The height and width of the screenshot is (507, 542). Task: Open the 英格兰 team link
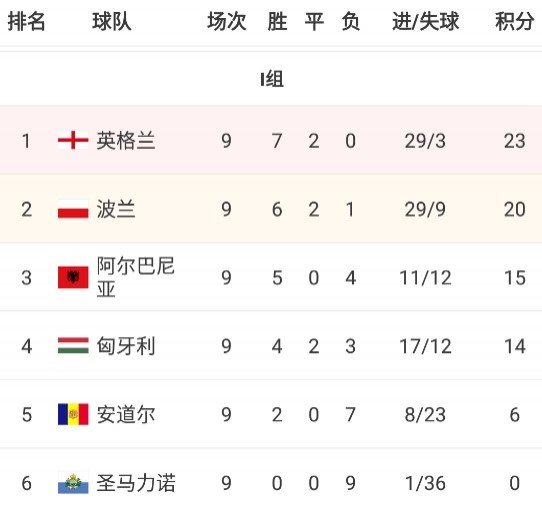pos(126,141)
